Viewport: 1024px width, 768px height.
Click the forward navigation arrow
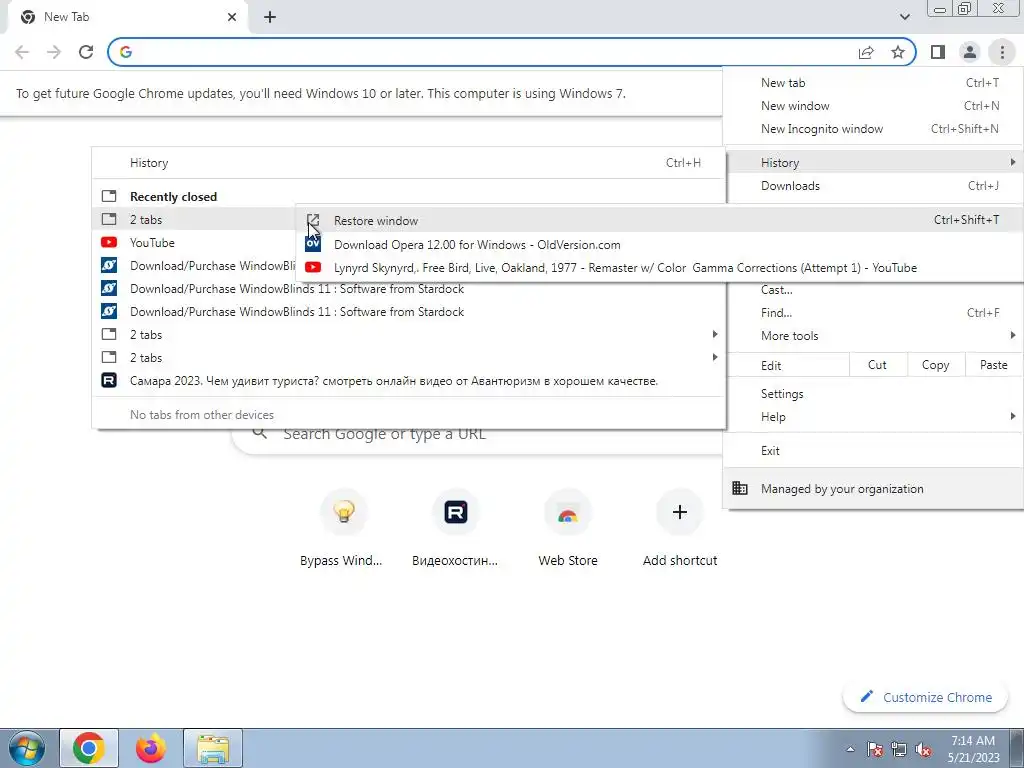[54, 52]
